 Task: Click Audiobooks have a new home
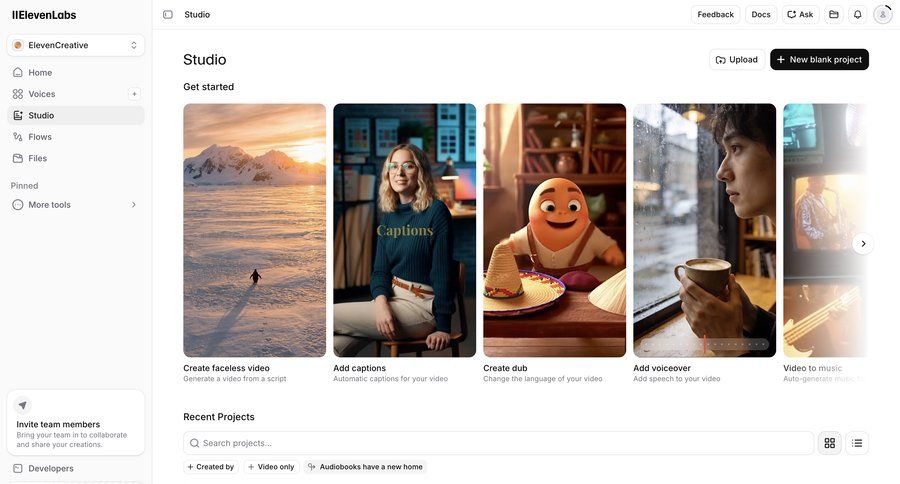coord(366,467)
